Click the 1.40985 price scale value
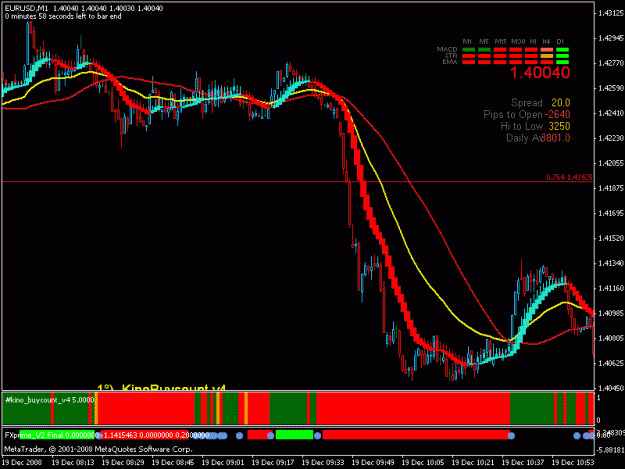The width and height of the screenshot is (625, 469). click(x=610, y=313)
